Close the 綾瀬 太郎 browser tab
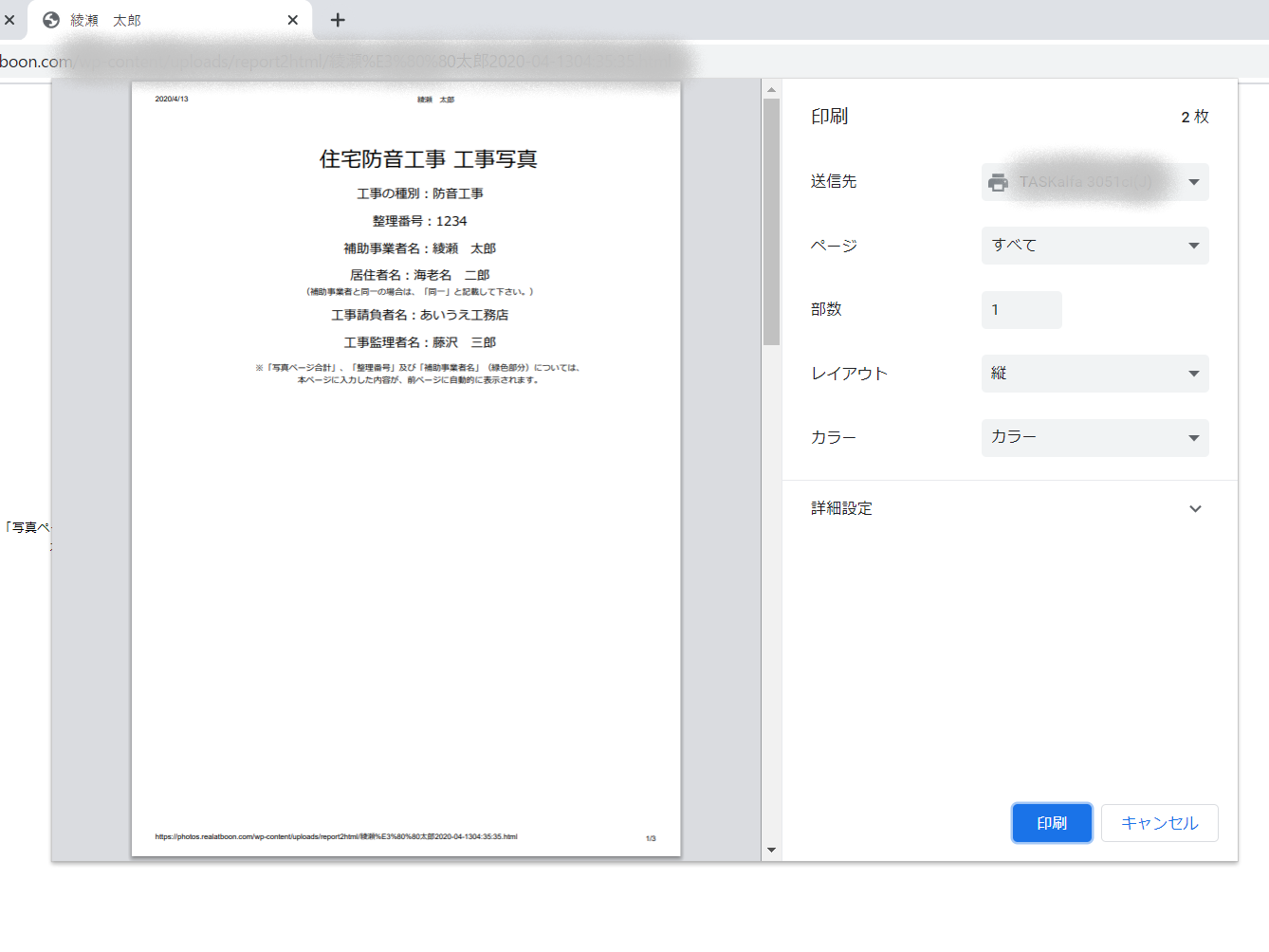Viewport: 1269px width, 952px height. (293, 20)
